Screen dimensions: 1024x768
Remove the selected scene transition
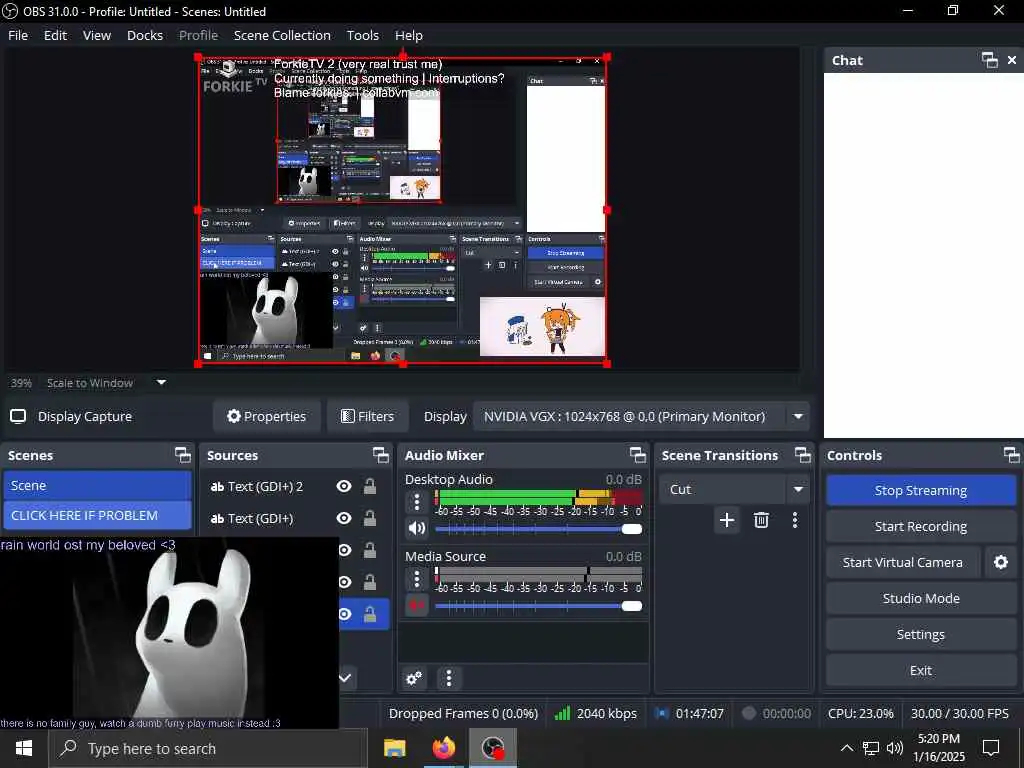pos(761,520)
